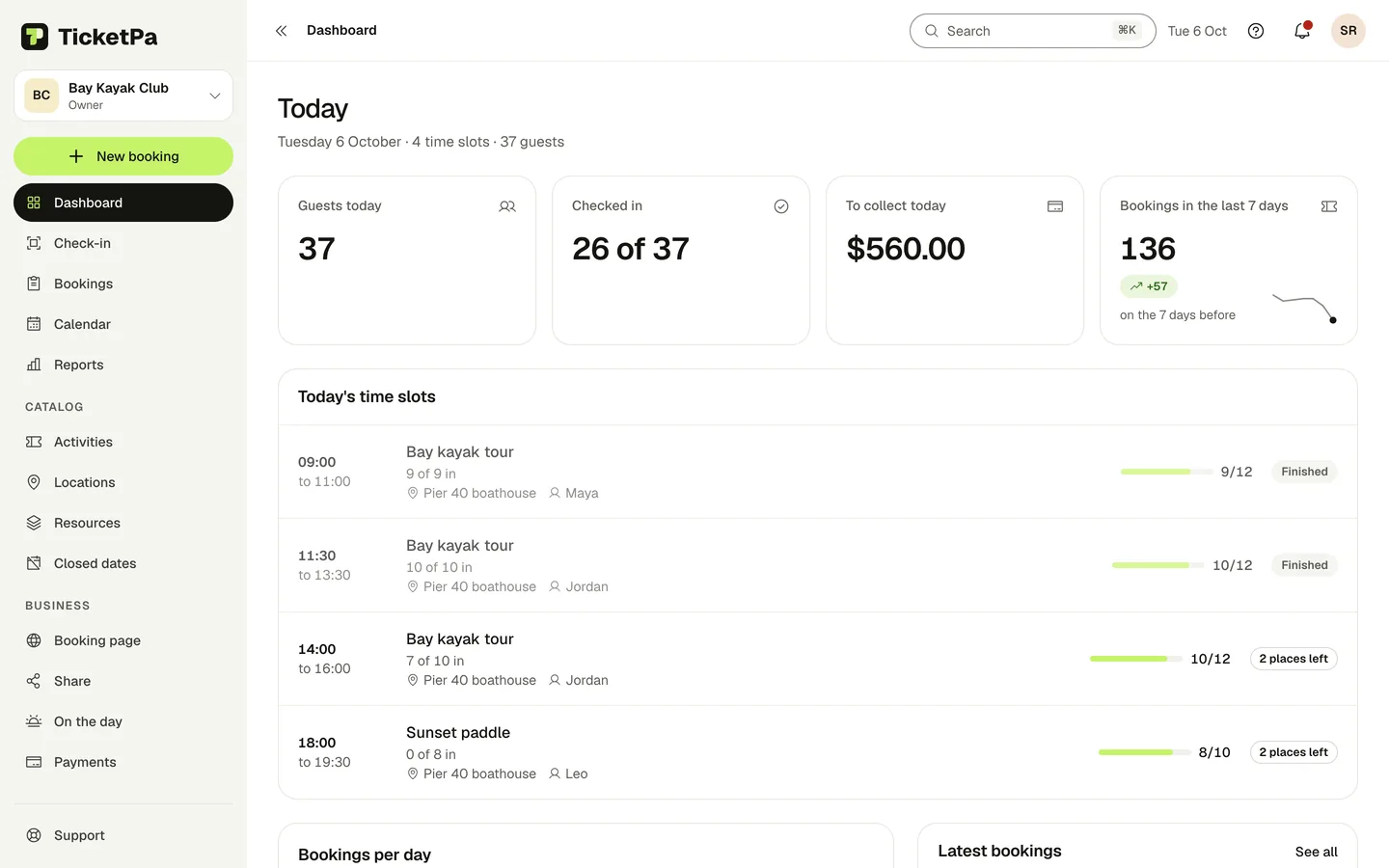Screen dimensions: 1389x868
Task: Click See all in Latest bookings
Action: point(1316,852)
